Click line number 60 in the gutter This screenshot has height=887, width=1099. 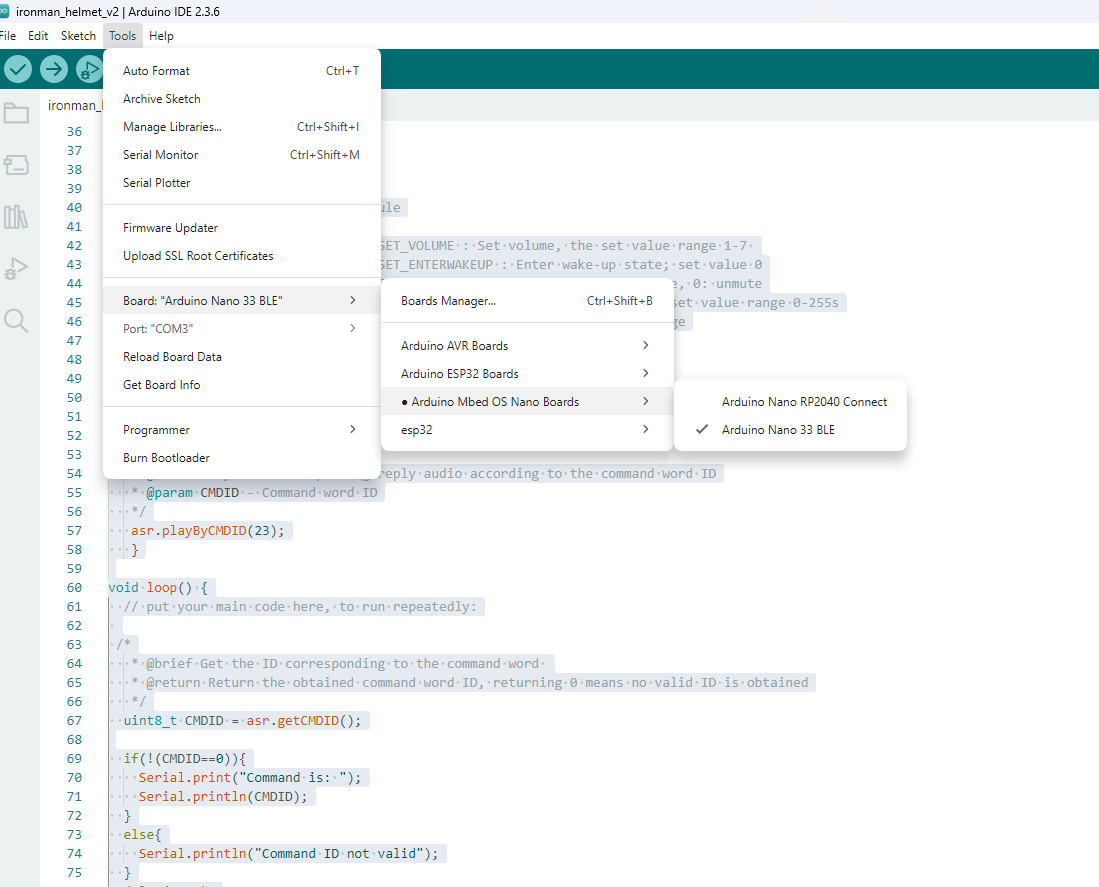tap(74, 587)
